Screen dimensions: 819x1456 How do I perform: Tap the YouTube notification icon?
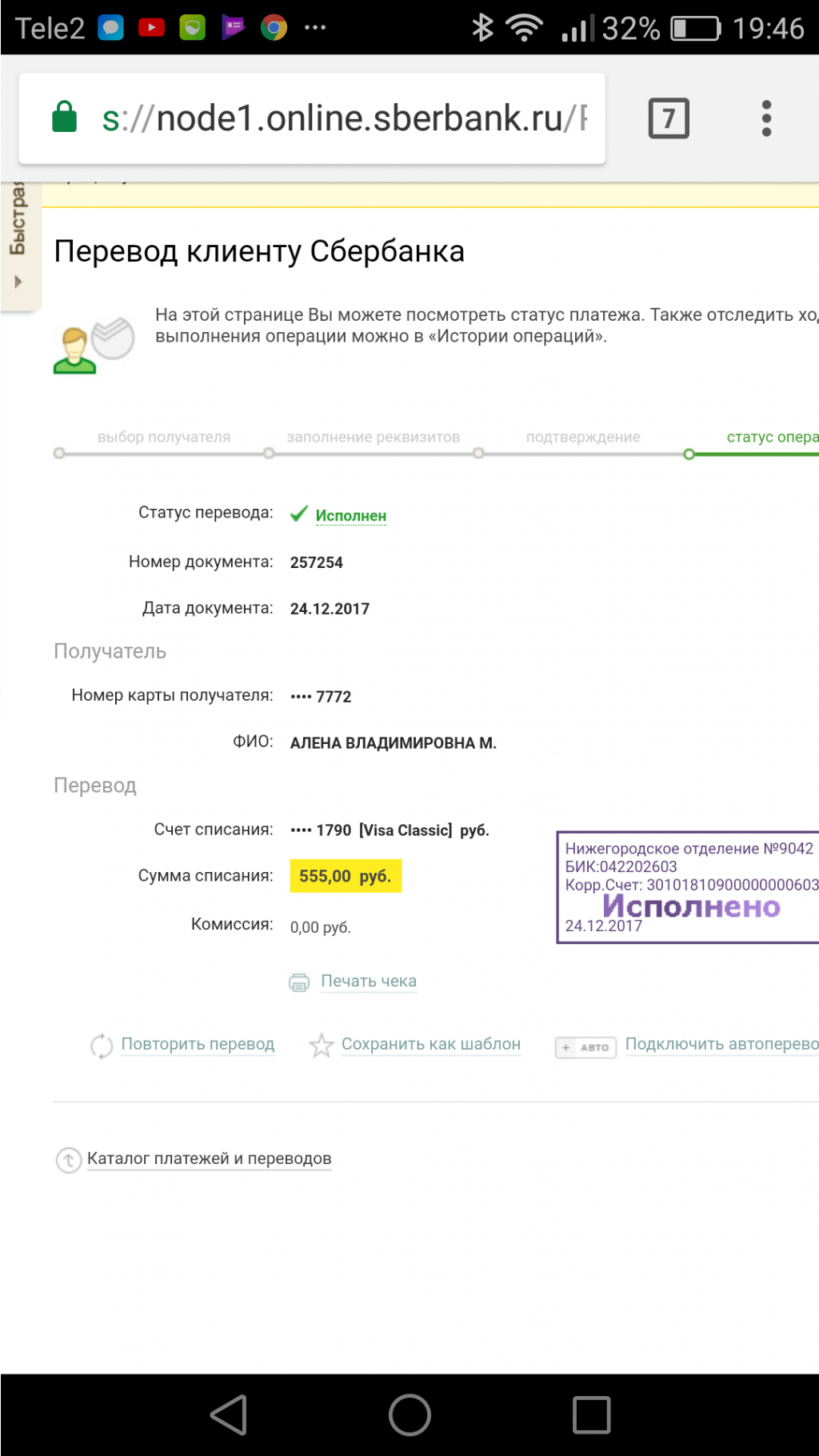152,28
